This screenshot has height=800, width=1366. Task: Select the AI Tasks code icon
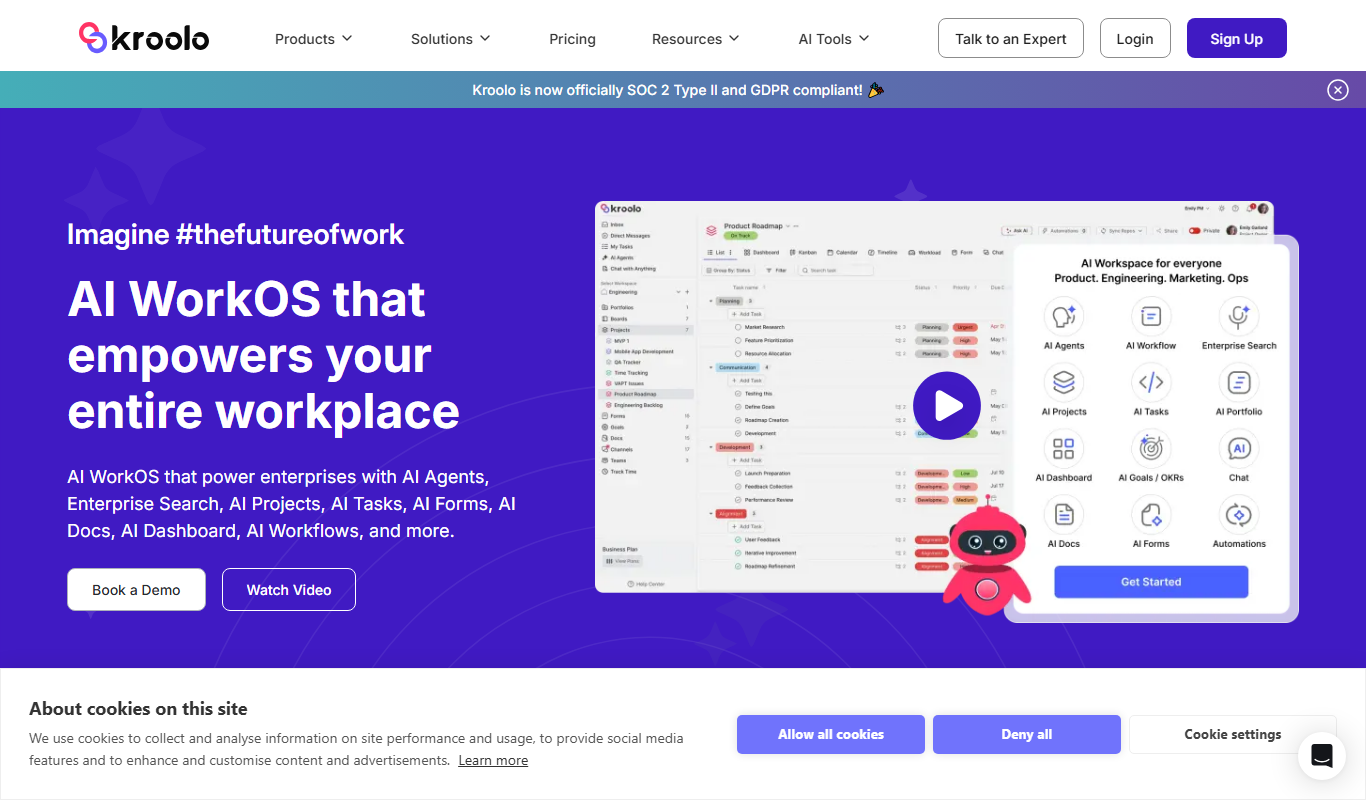pyautogui.click(x=1151, y=382)
